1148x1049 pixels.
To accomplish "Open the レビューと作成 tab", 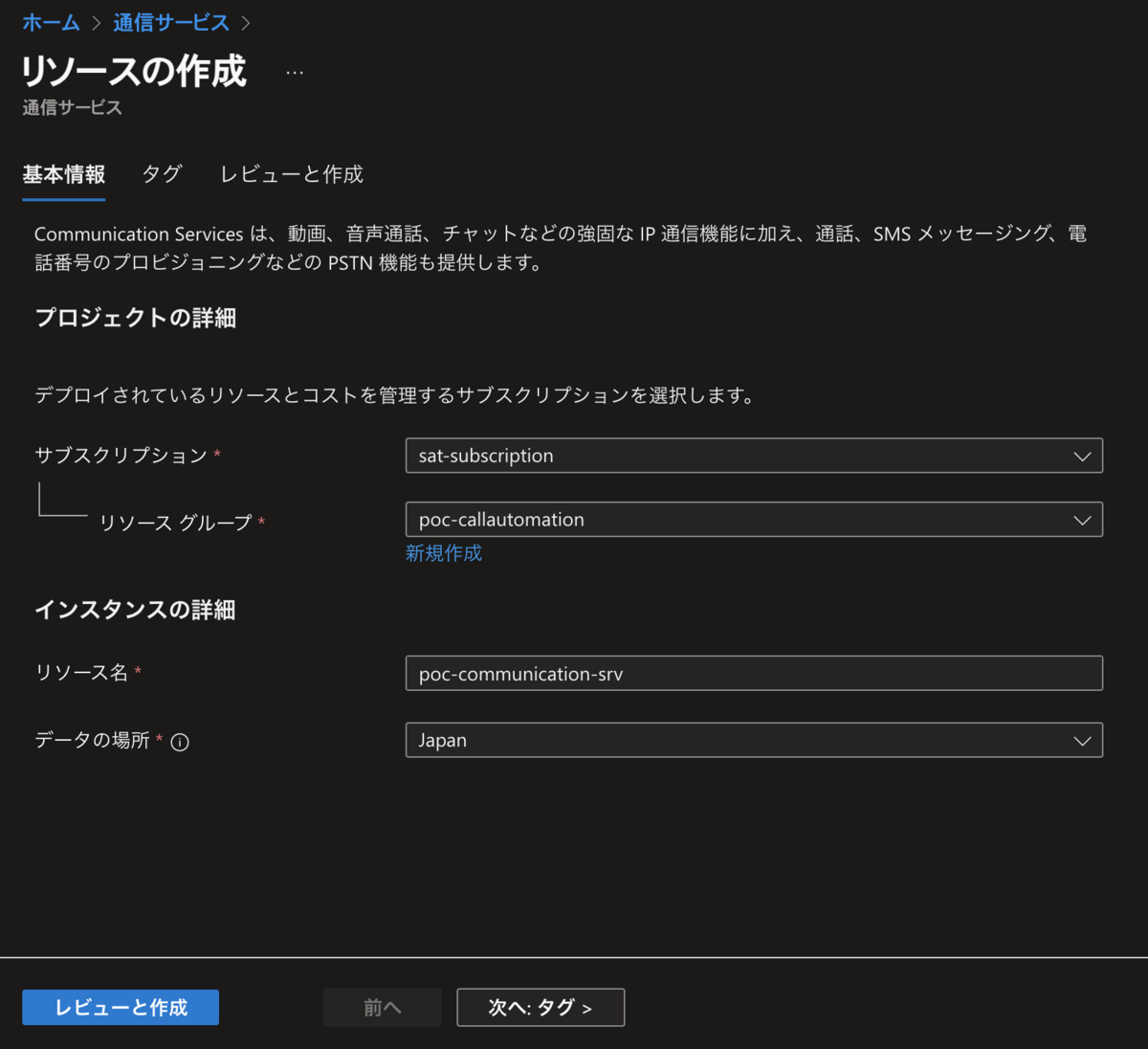I will click(292, 174).
